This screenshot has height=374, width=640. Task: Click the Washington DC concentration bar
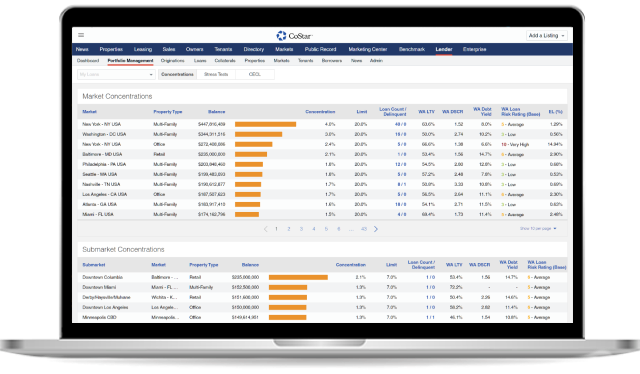258,134
